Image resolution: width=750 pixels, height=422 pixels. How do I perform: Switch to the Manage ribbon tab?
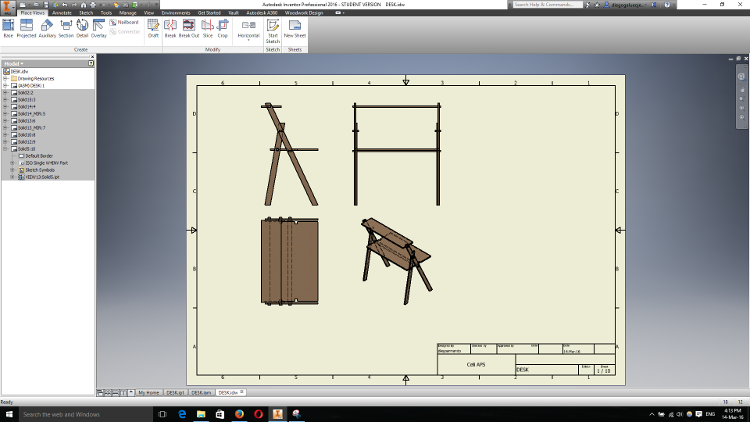coord(128,13)
